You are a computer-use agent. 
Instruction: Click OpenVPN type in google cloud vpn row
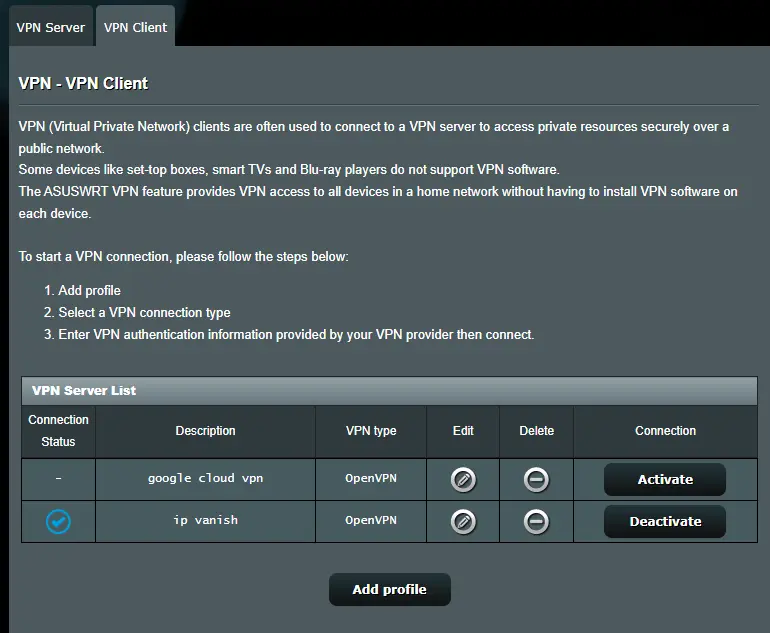coord(371,478)
